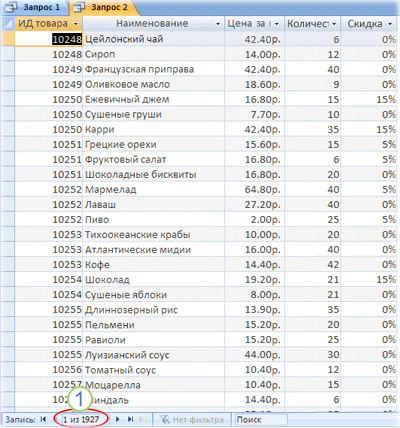Click the 15% discount in Ежевичный джем row
Screen dimensions: 400x428
click(369, 99)
